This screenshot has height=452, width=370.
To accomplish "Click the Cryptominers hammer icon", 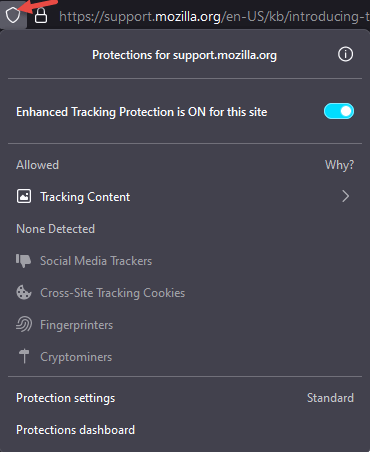I will point(24,356).
